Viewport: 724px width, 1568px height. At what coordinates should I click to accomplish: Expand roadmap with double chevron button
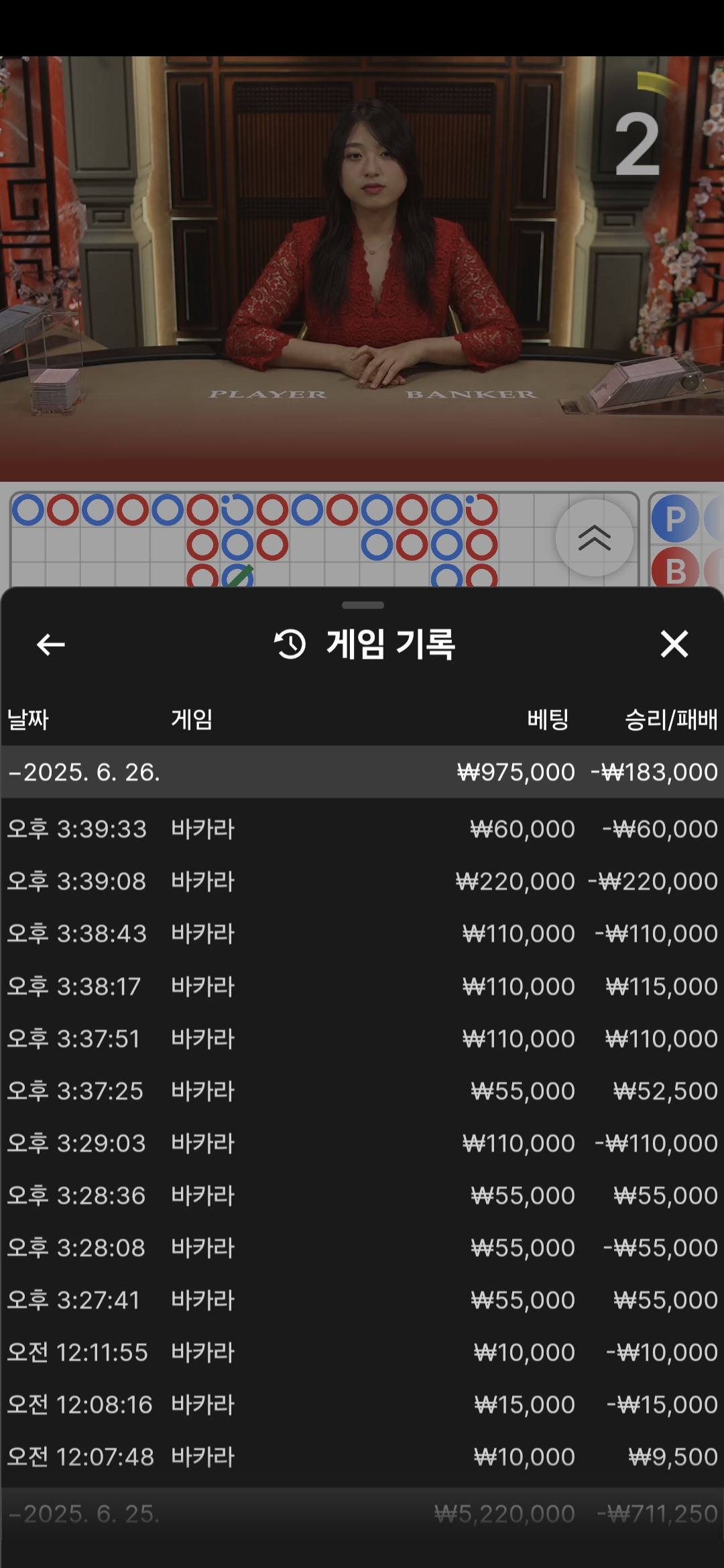click(x=594, y=537)
